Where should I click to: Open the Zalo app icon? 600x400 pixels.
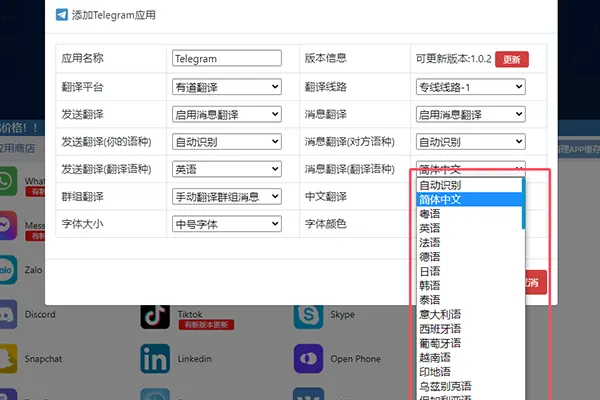[x=8, y=270]
